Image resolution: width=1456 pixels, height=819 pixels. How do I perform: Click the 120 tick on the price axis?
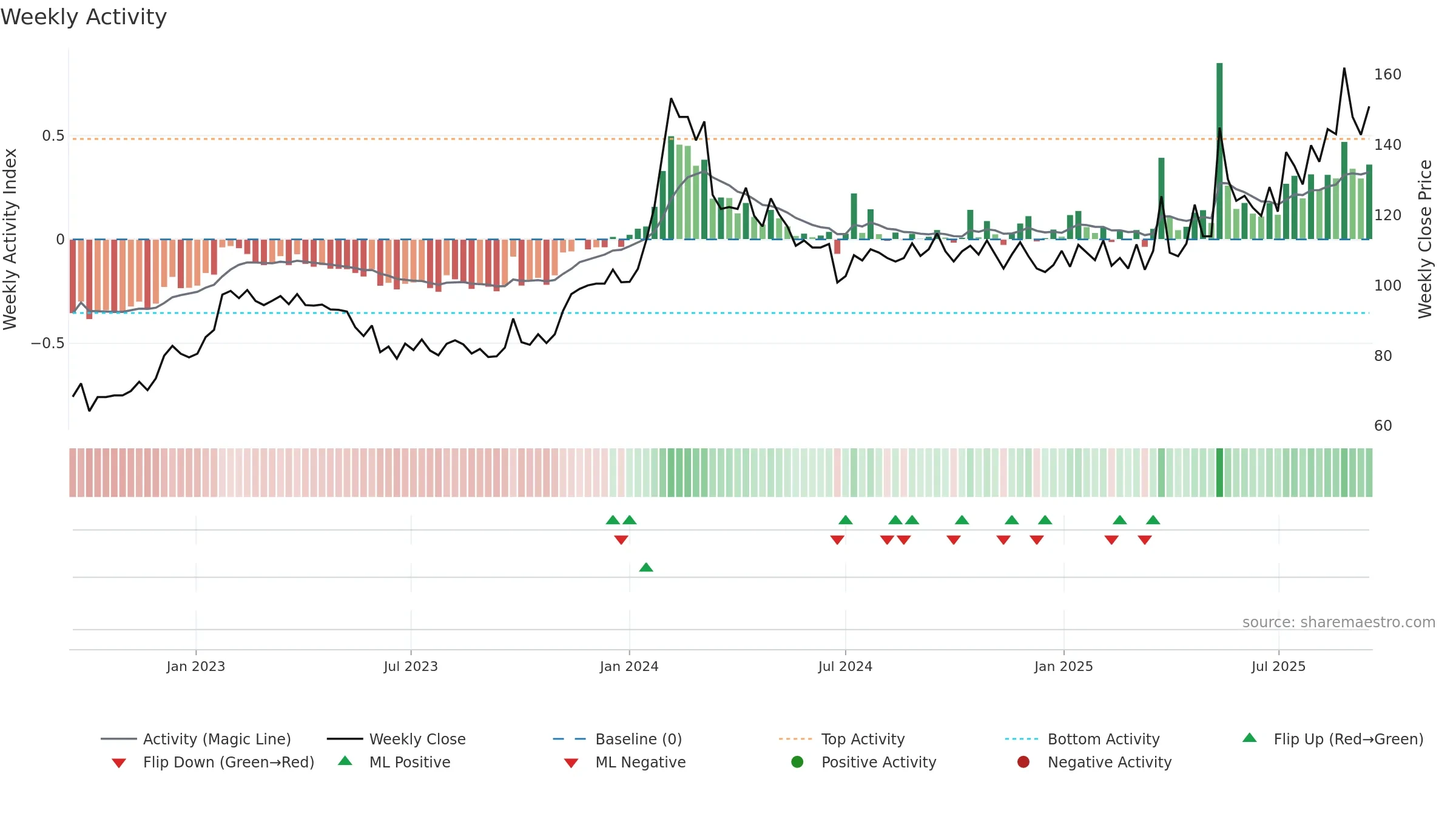(1388, 215)
